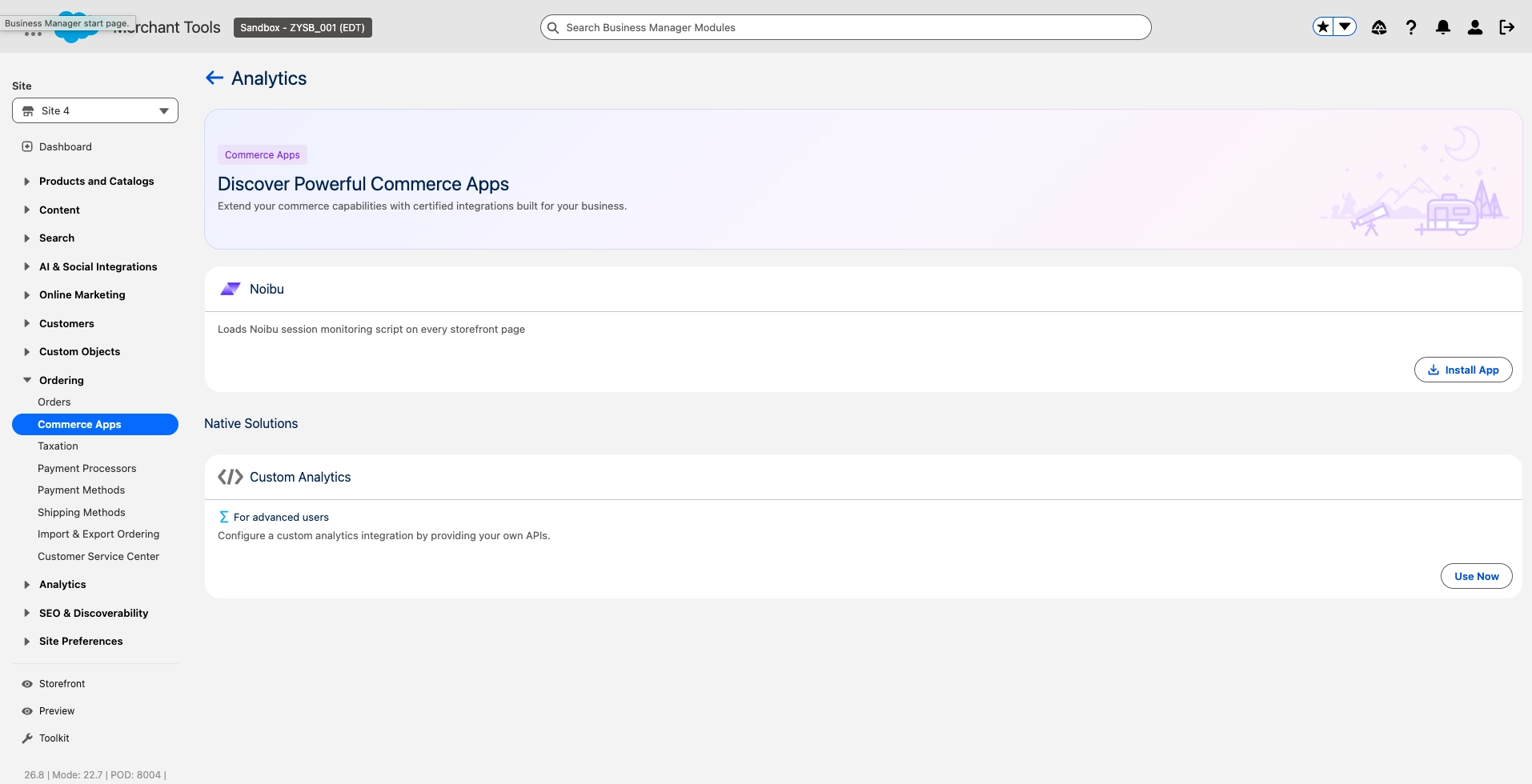This screenshot has height=784, width=1532.
Task: Expand Site Preferences section
Action: tap(81, 641)
